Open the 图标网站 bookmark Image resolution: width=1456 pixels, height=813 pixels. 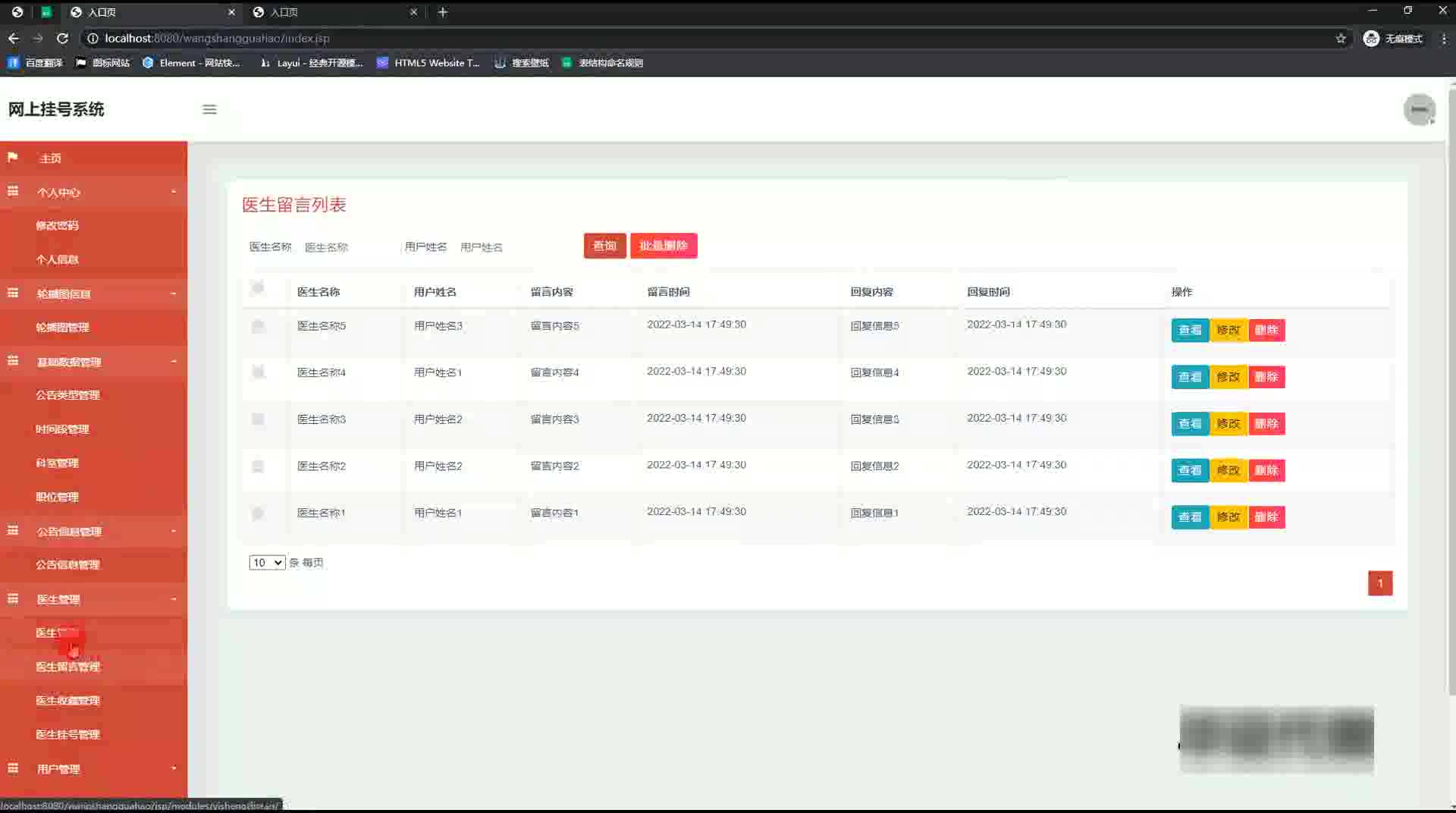coord(103,63)
